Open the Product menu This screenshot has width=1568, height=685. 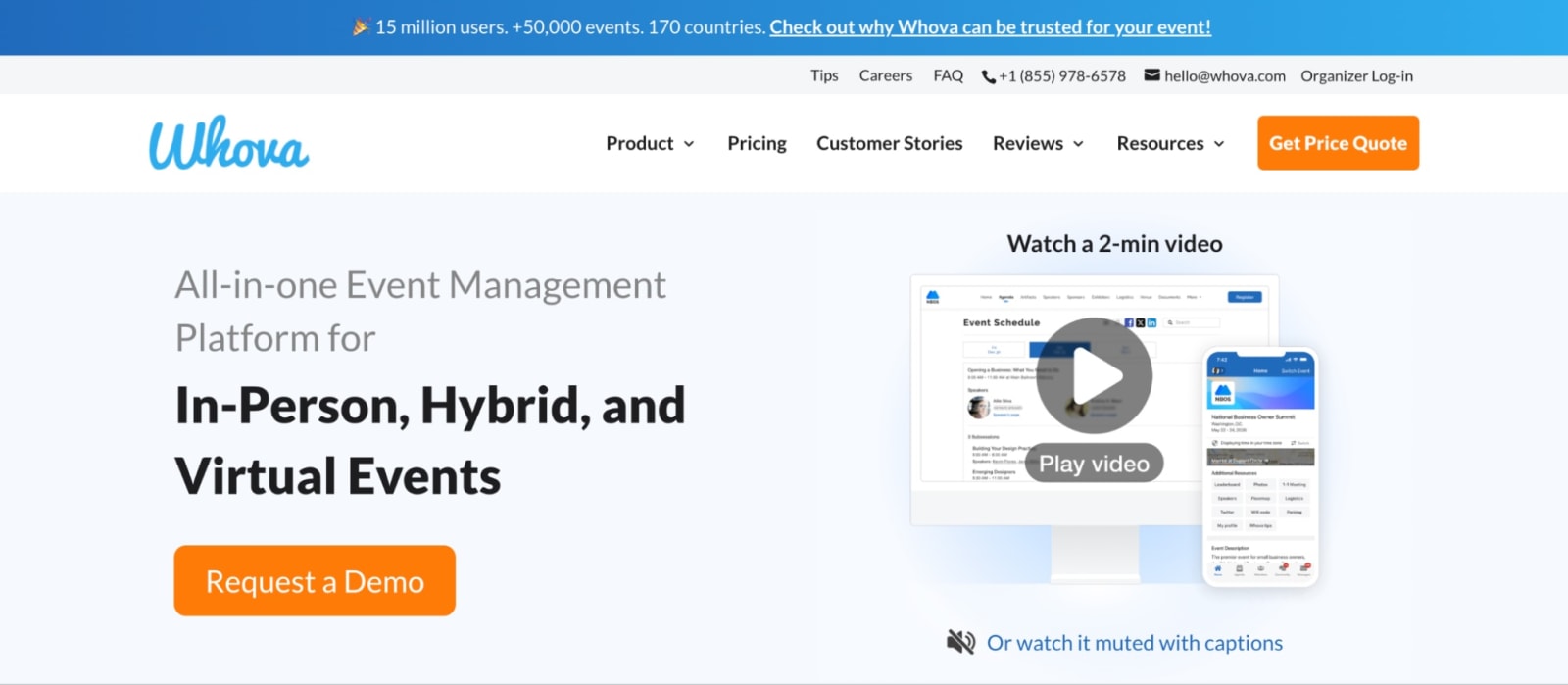650,143
